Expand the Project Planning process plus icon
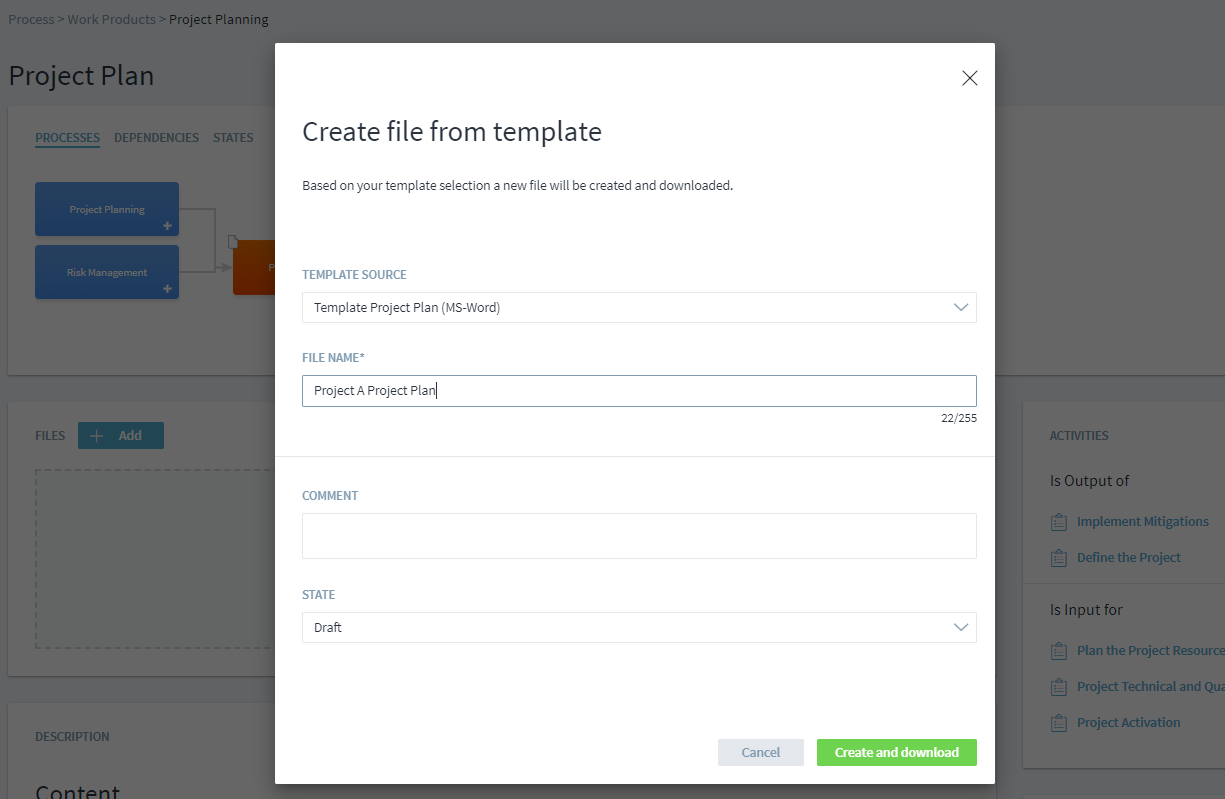This screenshot has height=799, width=1225. pos(167,226)
